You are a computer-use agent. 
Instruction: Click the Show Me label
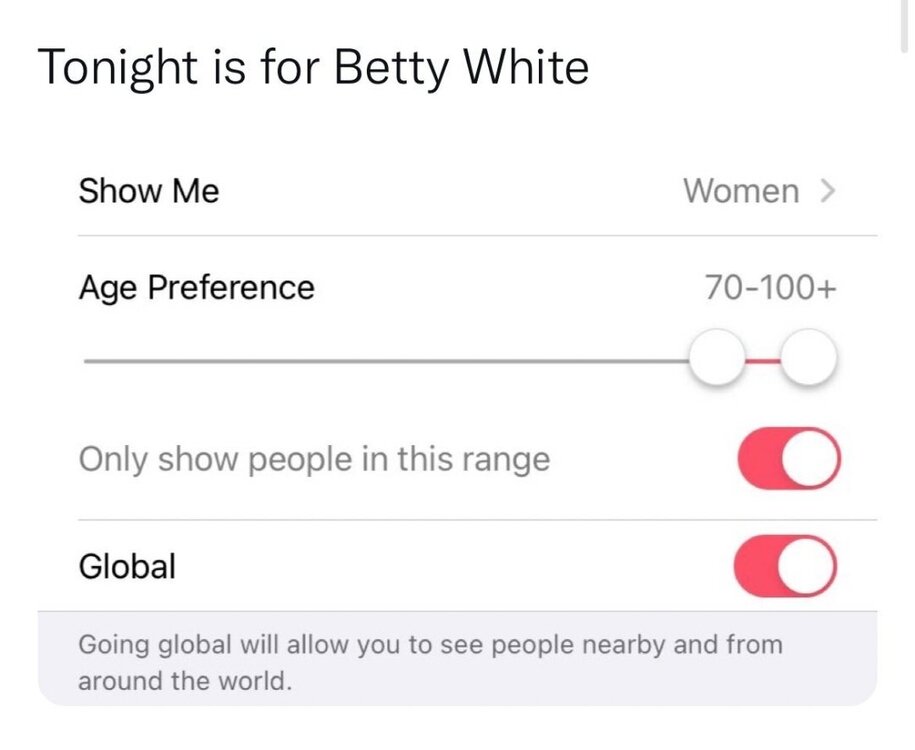[148, 191]
